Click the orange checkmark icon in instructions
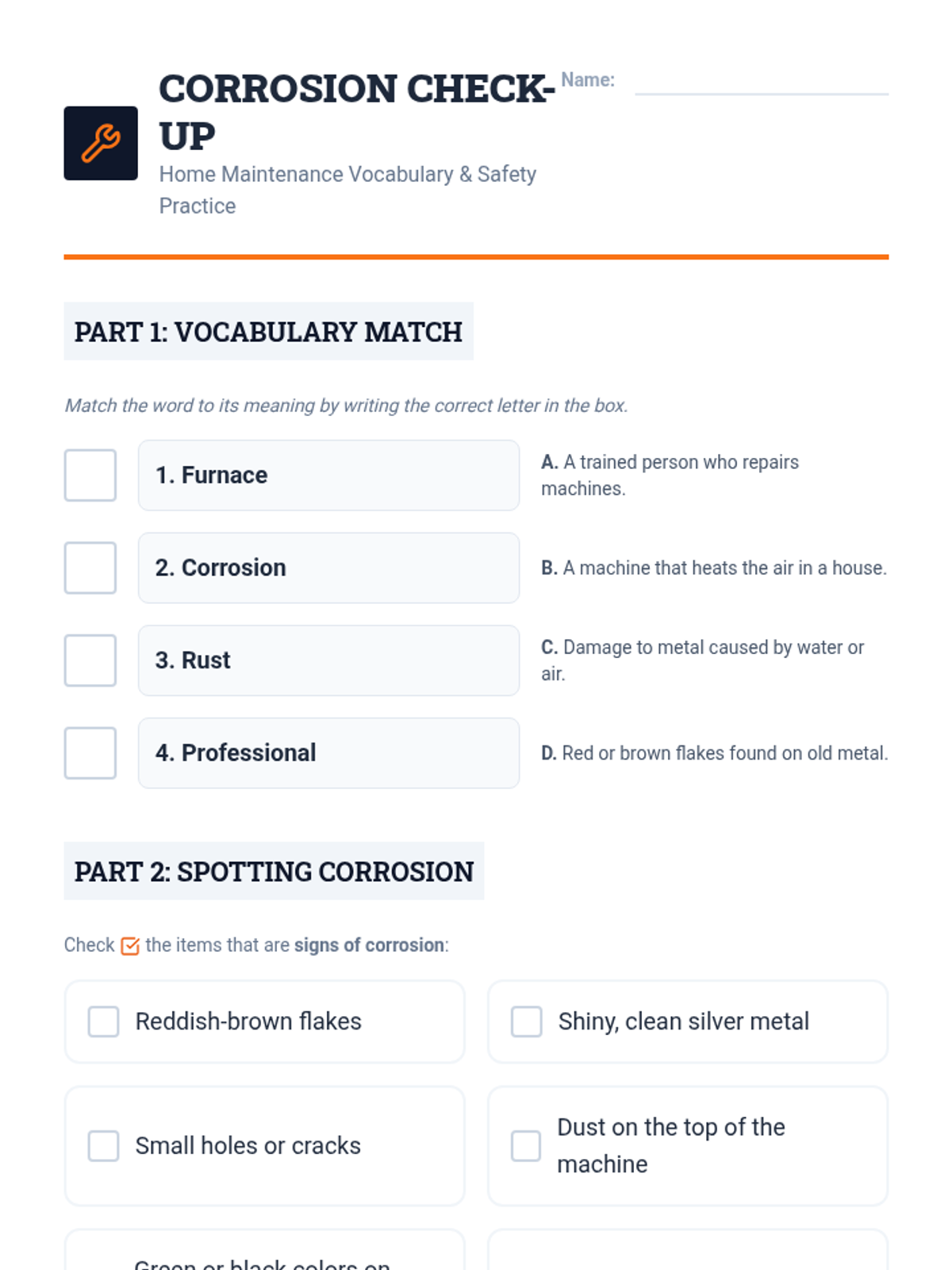952x1270 pixels. click(130, 945)
